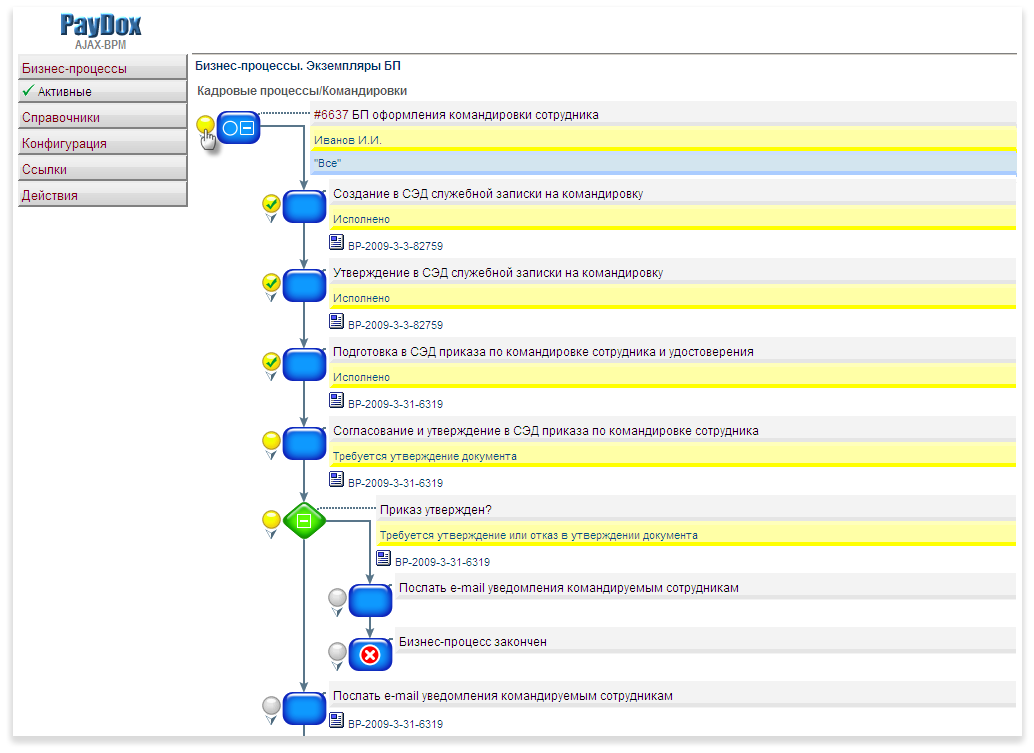The height and width of the screenshot is (753, 1034).
Task: Click the title Подготовка в СЭД приказа
Action: [543, 352]
